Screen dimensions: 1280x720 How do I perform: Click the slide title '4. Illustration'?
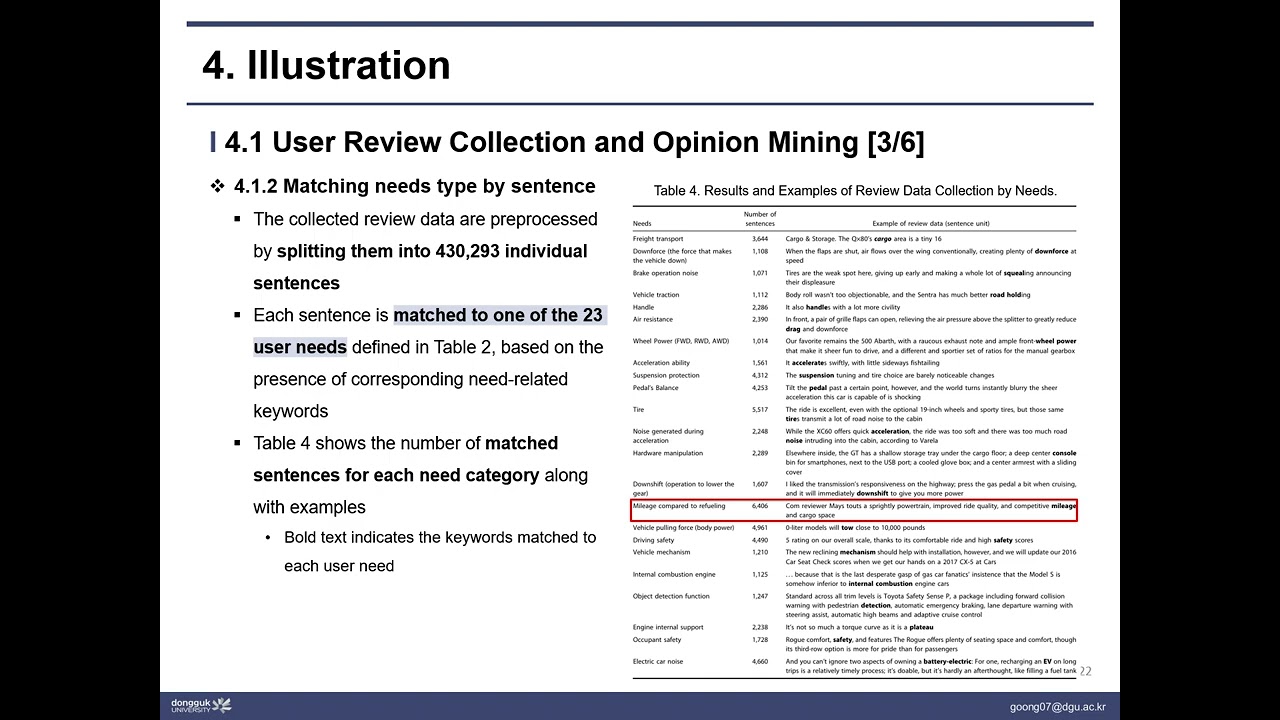click(x=326, y=65)
